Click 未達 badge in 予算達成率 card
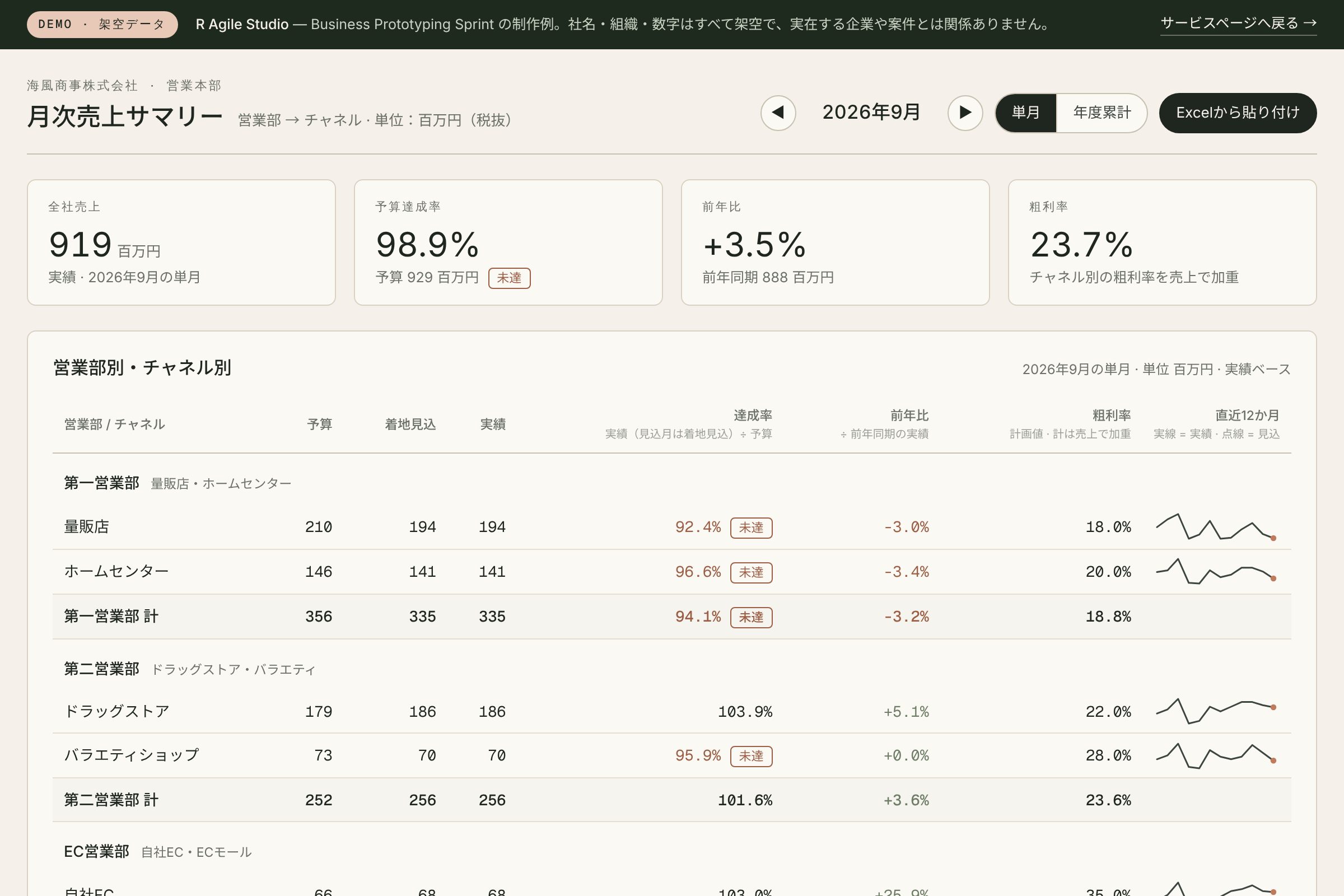The height and width of the screenshot is (896, 1344). click(x=509, y=278)
